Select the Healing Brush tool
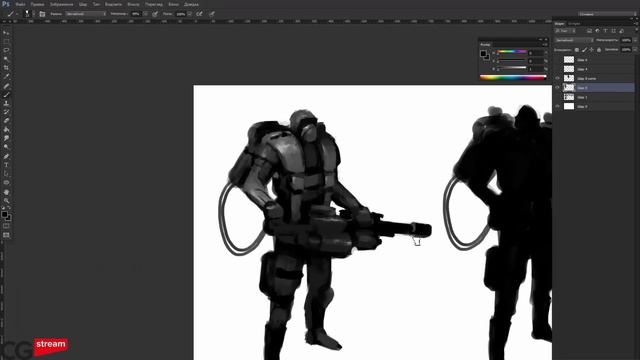 6,86
